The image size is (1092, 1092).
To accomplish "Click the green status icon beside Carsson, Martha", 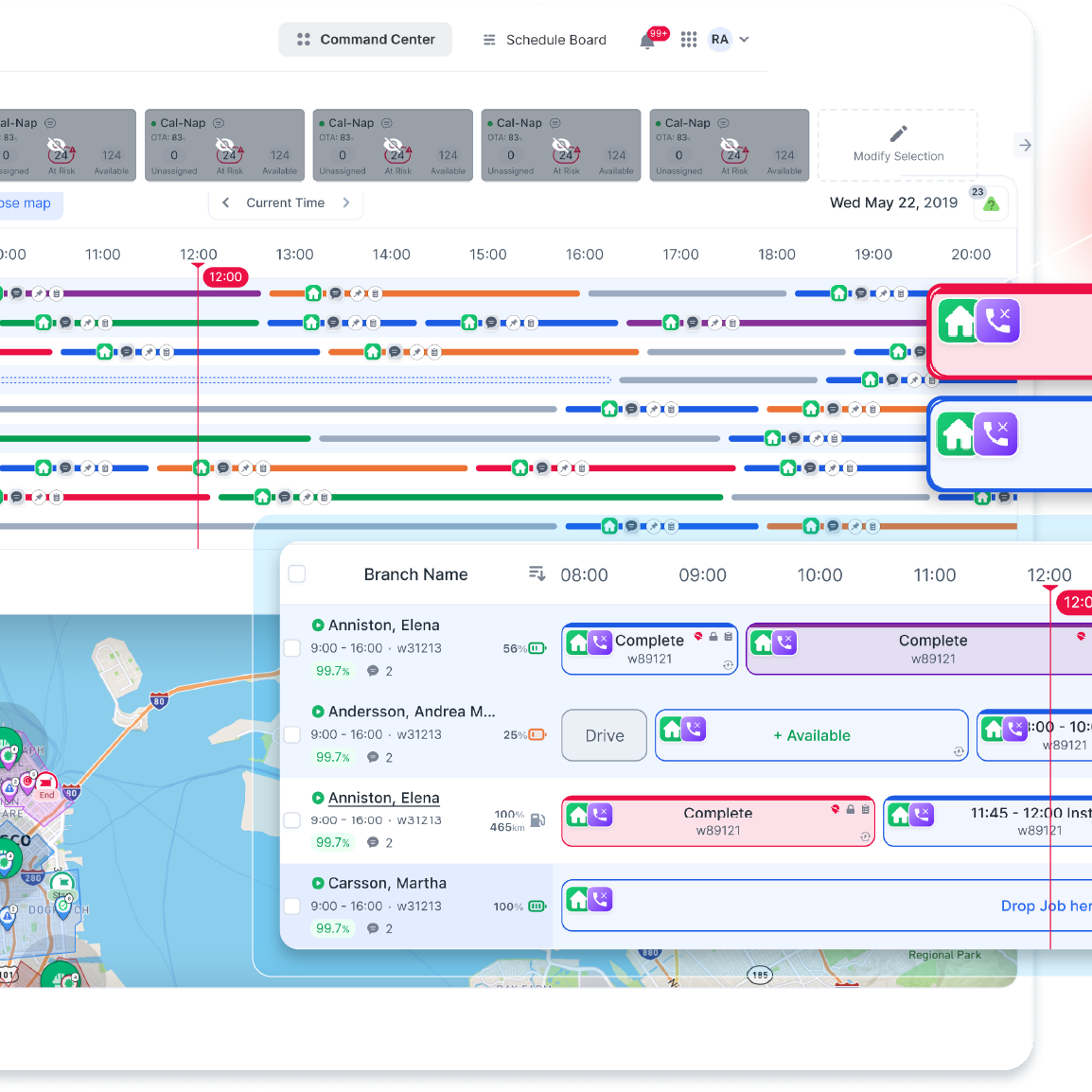I will click(318, 883).
